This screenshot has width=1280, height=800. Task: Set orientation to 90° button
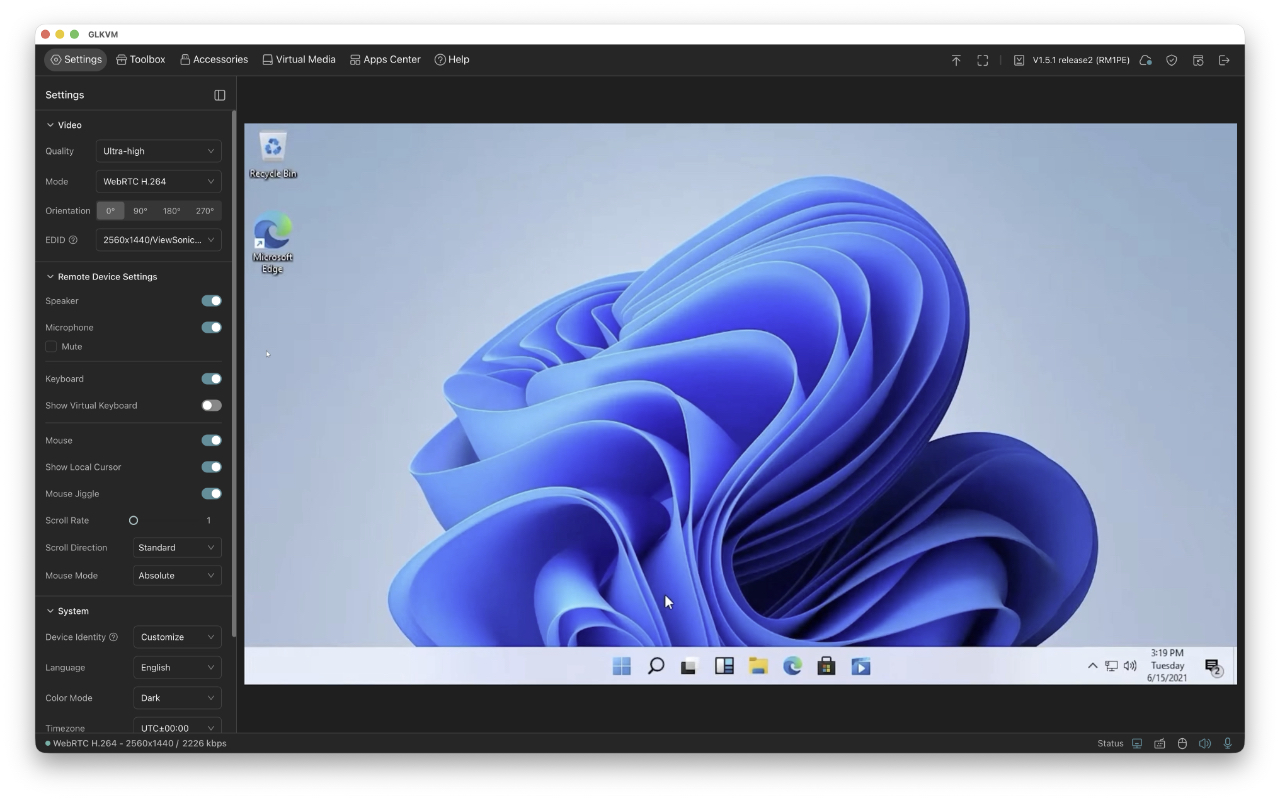click(140, 211)
